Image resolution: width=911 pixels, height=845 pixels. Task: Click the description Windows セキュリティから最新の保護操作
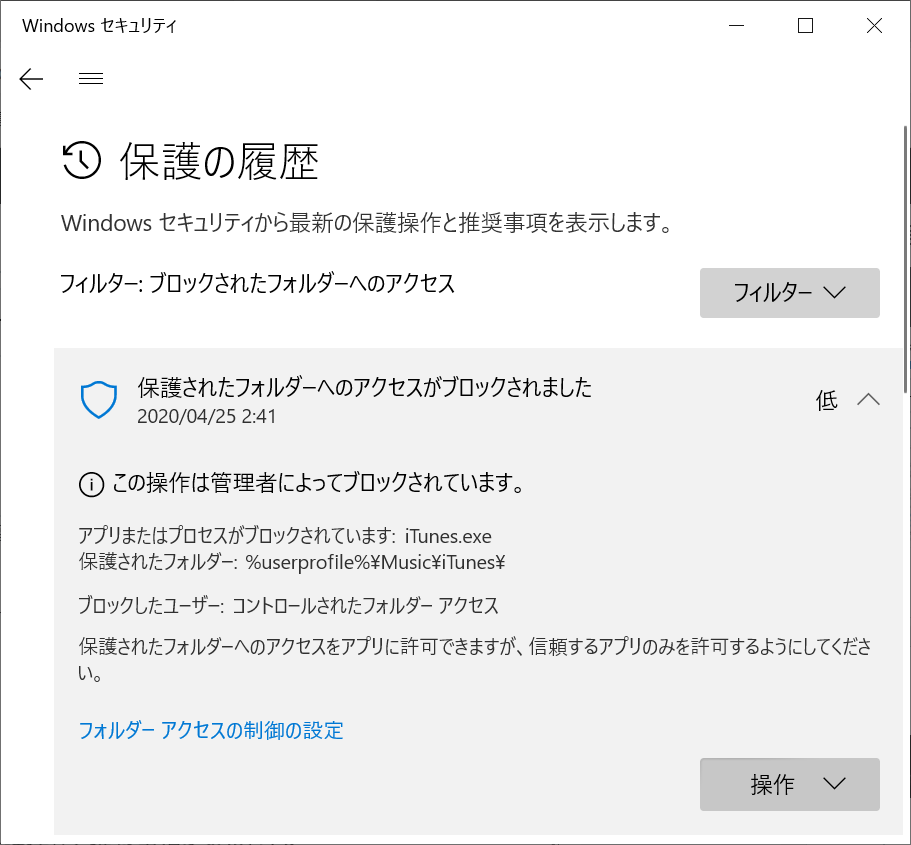pos(366,223)
